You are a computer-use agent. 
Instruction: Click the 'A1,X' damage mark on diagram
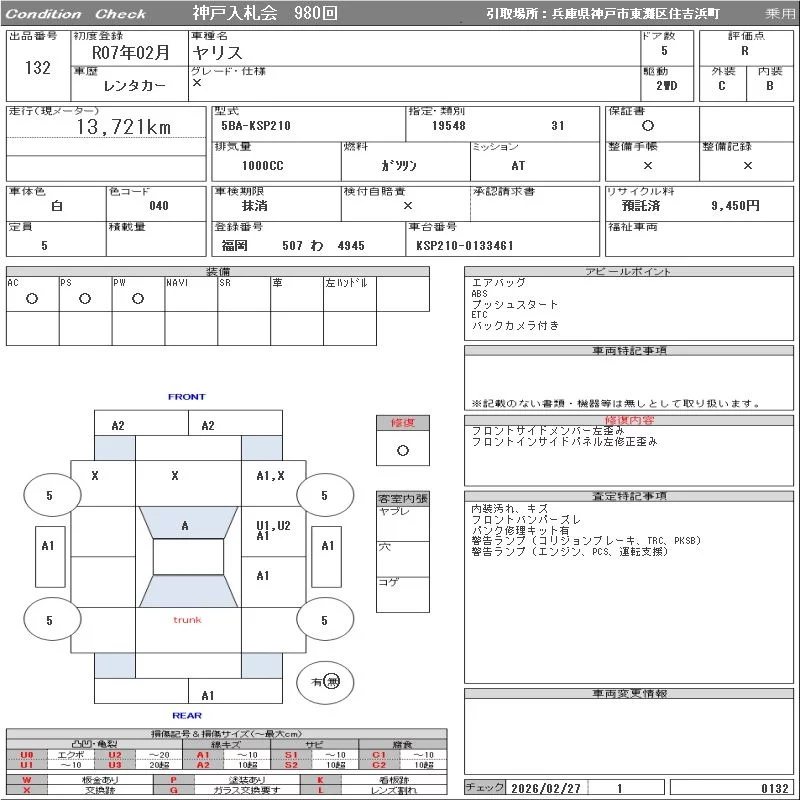pyautogui.click(x=270, y=476)
